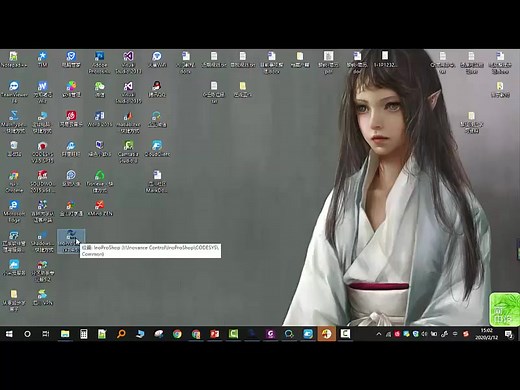Open the yellow folder under Shadowsocks column

pos(14,300)
